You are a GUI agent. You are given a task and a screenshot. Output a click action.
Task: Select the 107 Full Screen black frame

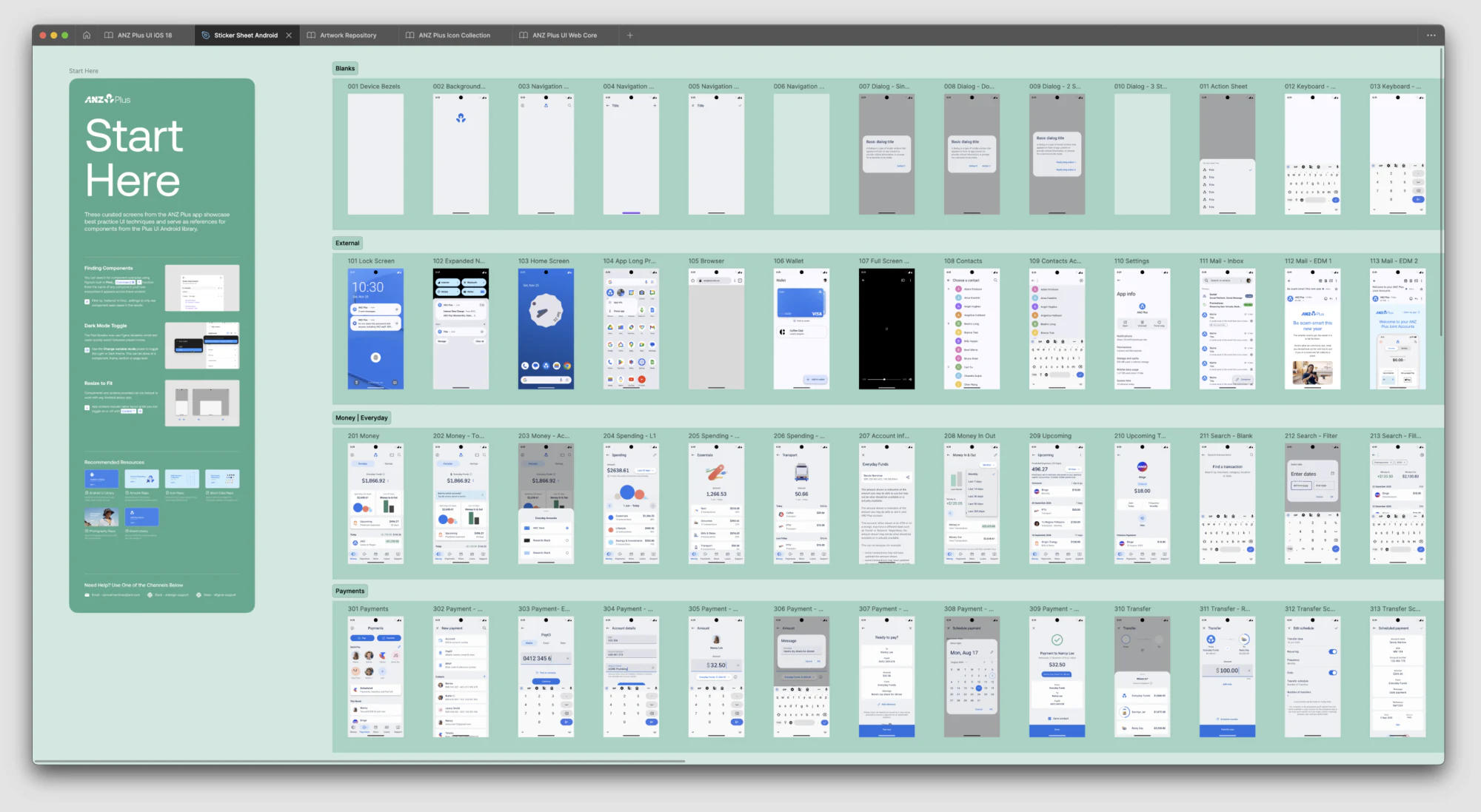886,329
